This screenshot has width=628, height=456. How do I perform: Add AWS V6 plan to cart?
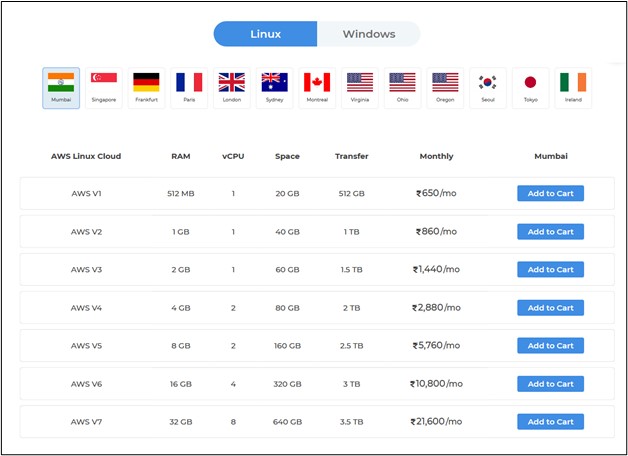[550, 384]
